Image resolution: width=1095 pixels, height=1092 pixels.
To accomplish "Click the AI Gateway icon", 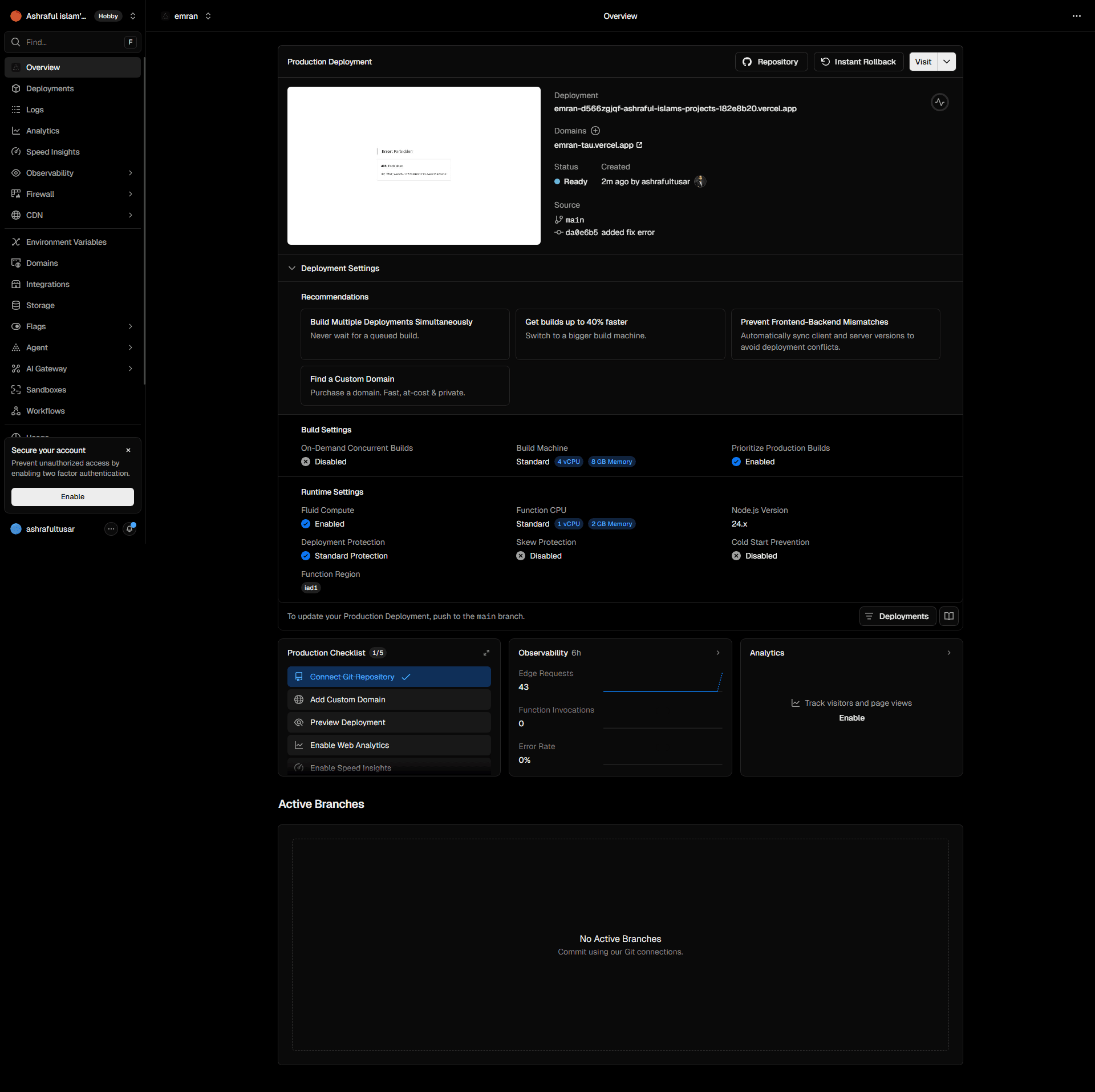I will [16, 369].
